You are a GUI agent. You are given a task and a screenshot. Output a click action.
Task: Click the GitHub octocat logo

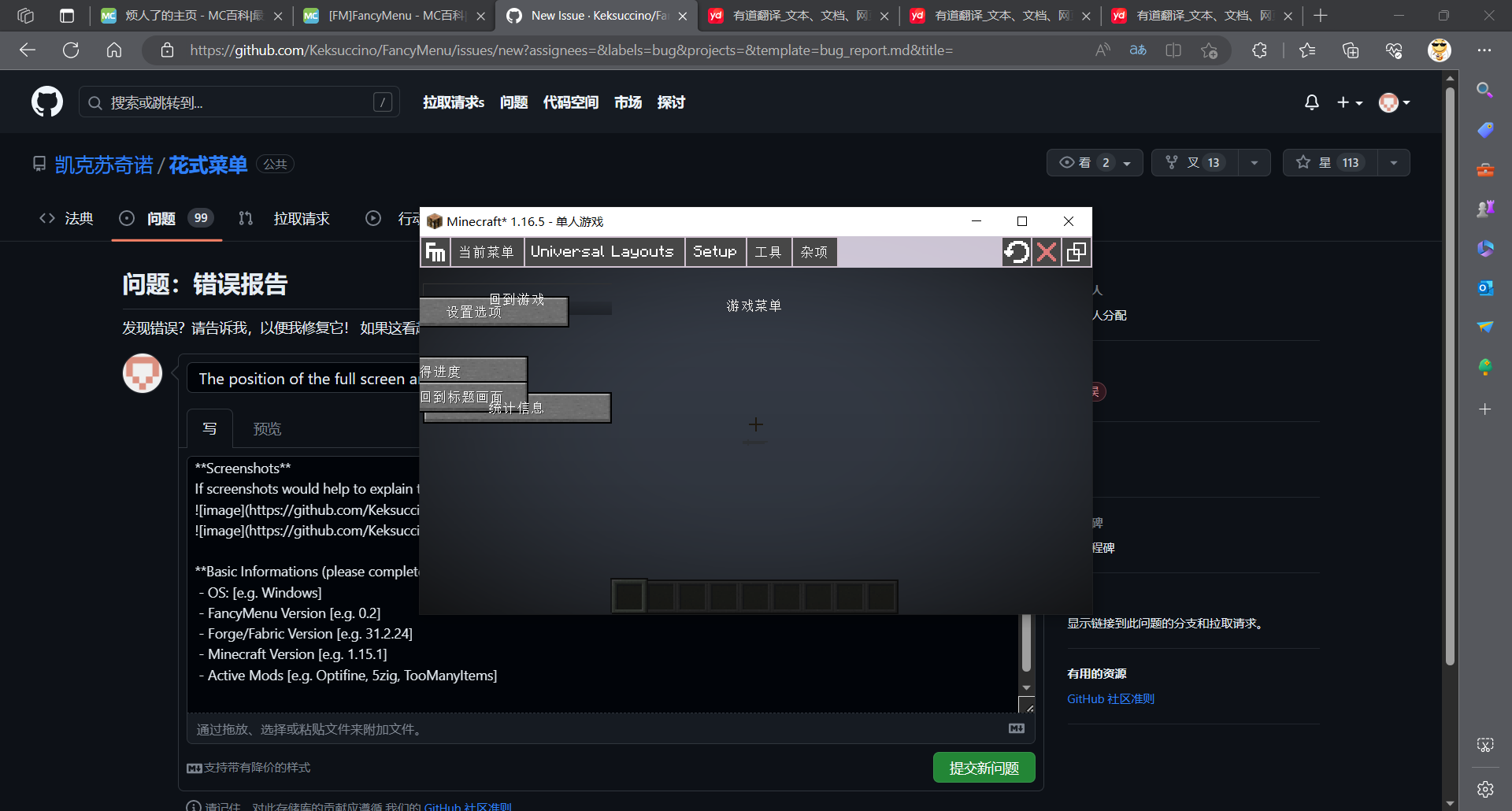[x=46, y=102]
